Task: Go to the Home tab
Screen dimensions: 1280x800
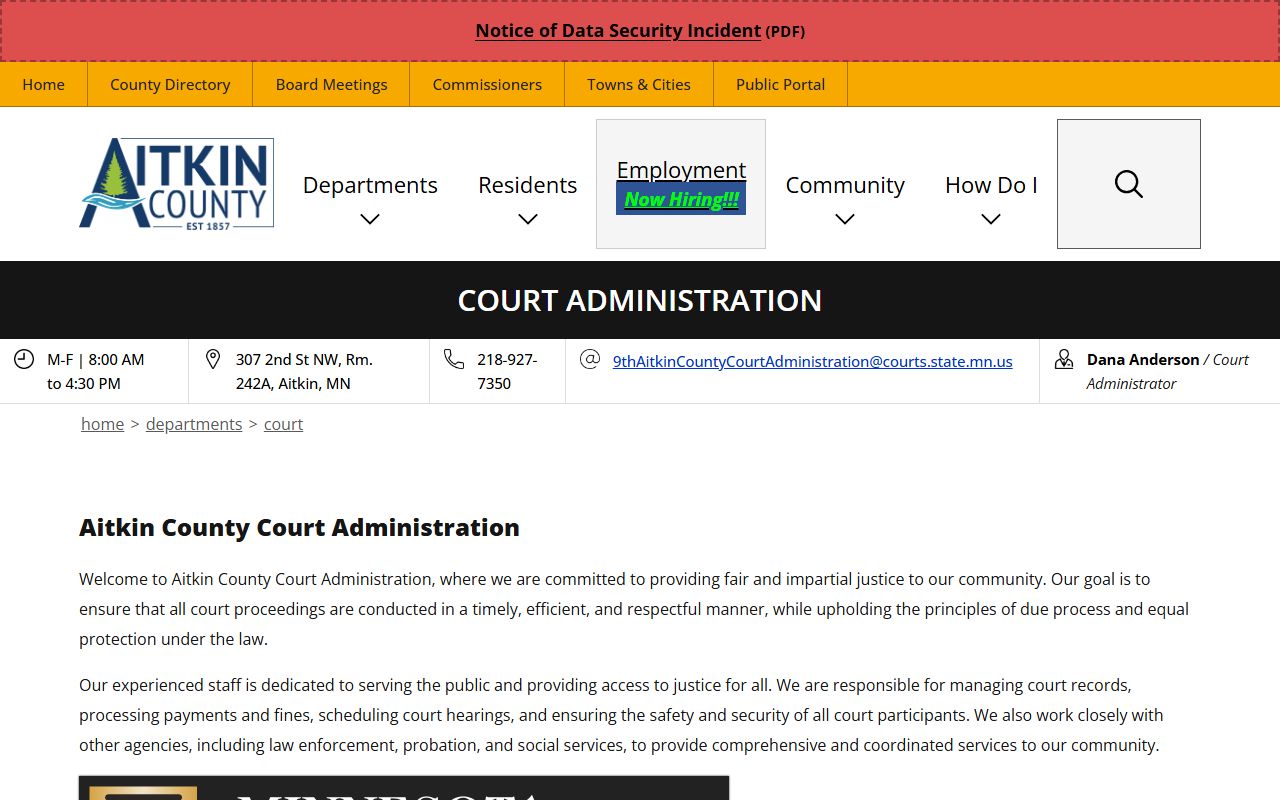Action: click(x=44, y=84)
